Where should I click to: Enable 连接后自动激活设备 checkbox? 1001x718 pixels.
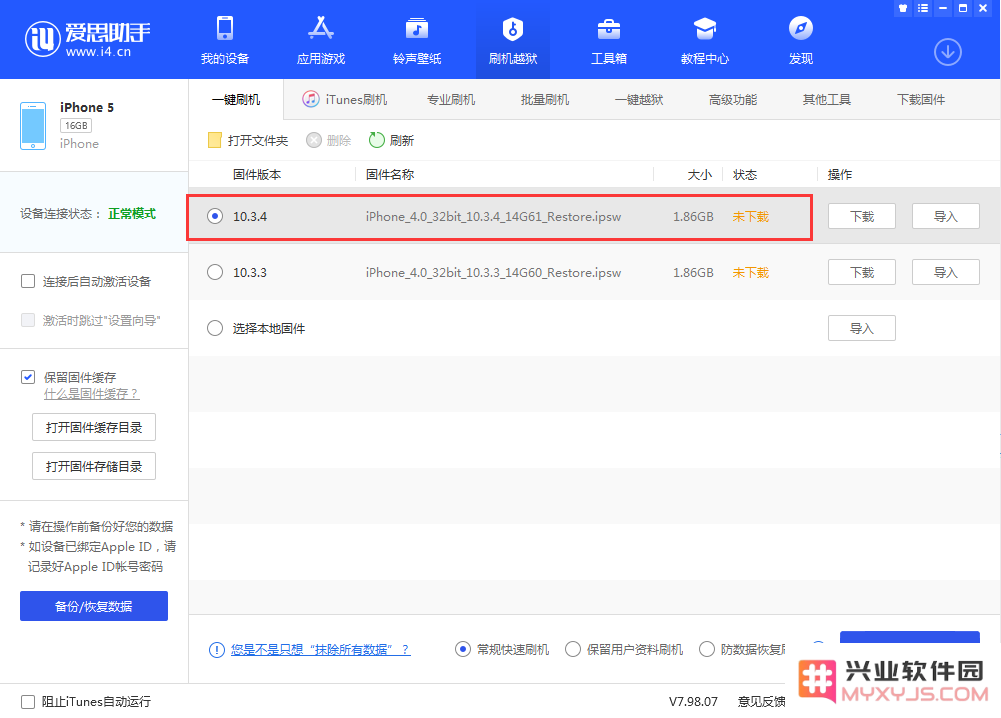coord(28,281)
